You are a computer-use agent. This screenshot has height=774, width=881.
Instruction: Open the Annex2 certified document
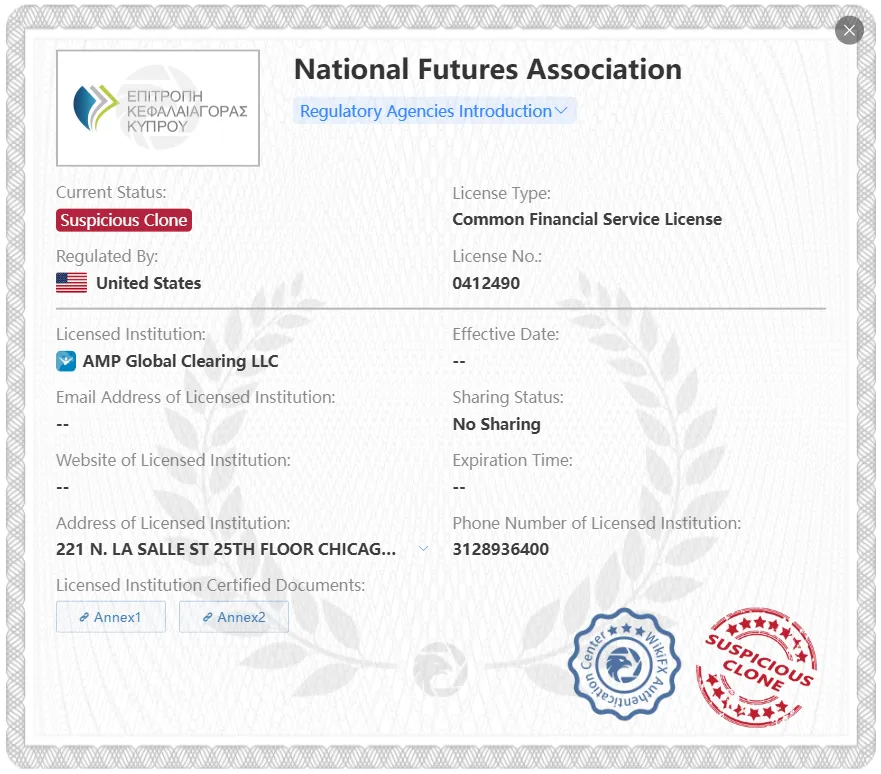click(234, 617)
